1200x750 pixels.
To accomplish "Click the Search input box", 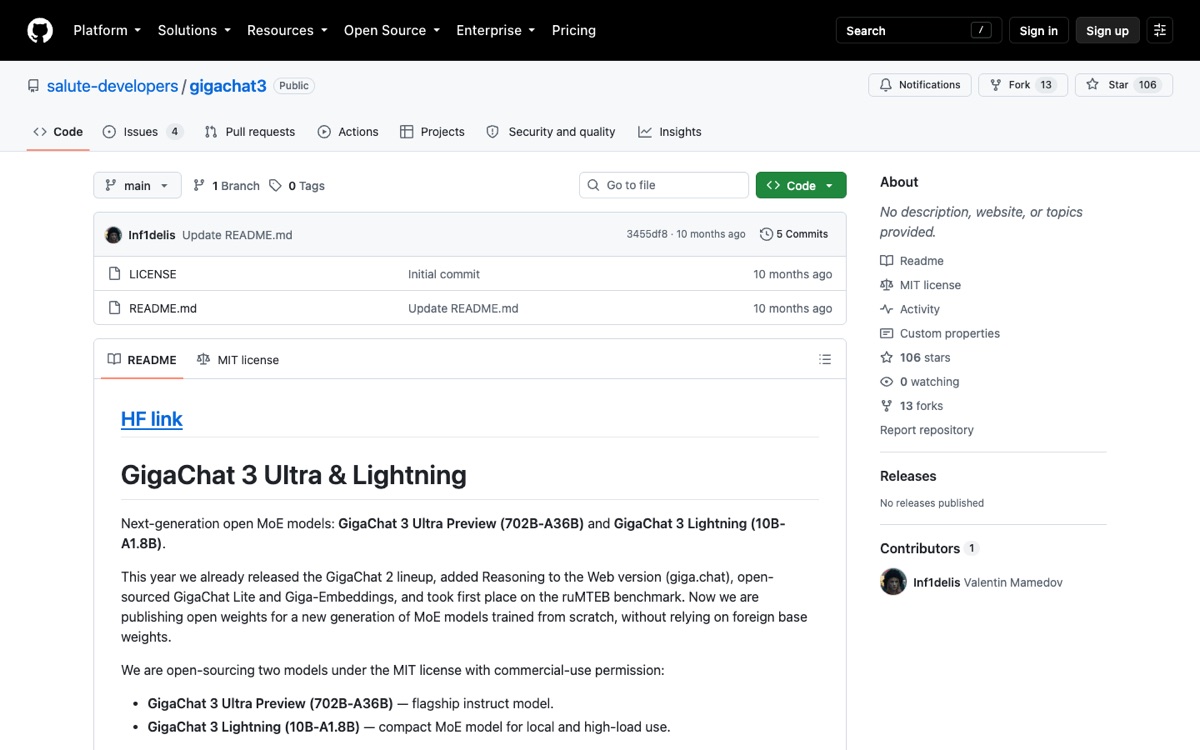I will pyautogui.click(x=918, y=30).
